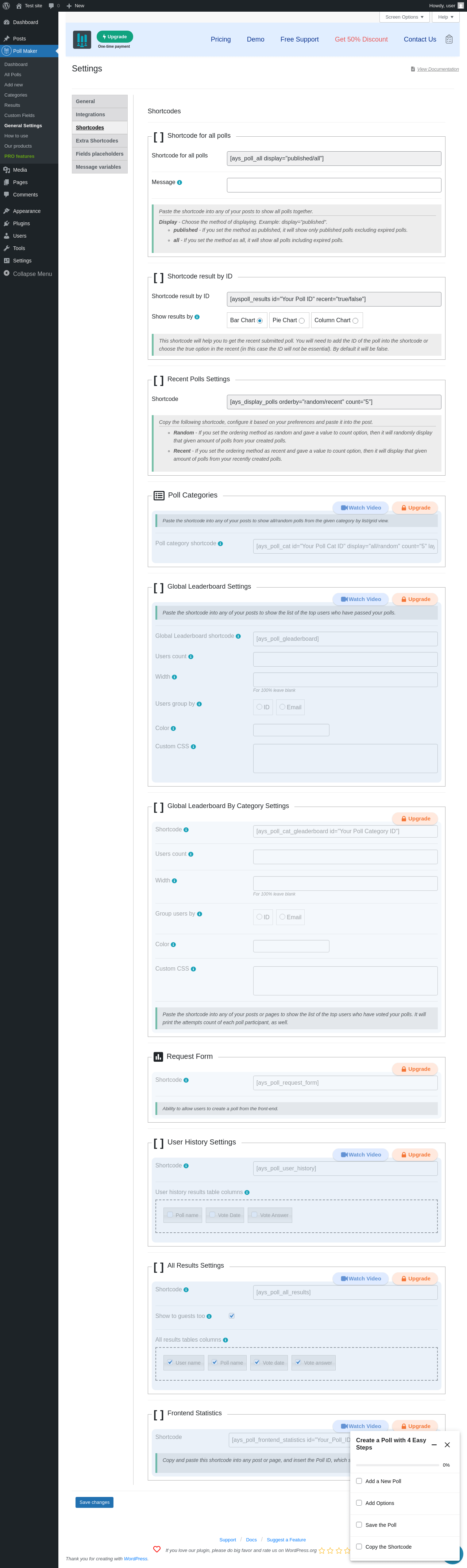Image resolution: width=467 pixels, height=1568 pixels.
Task: Click the Message text input field
Action: pyautogui.click(x=333, y=185)
